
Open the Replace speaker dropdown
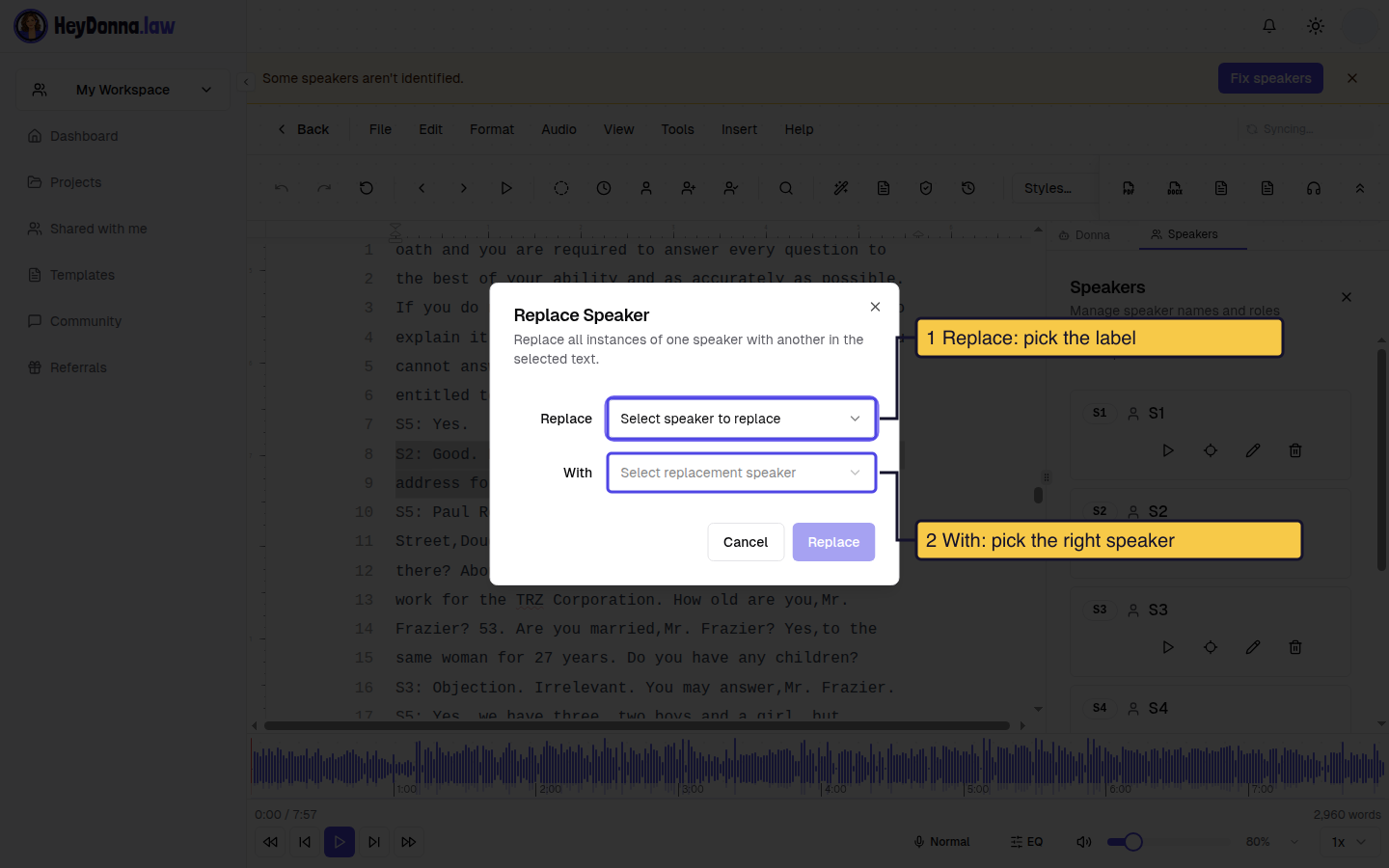point(741,419)
